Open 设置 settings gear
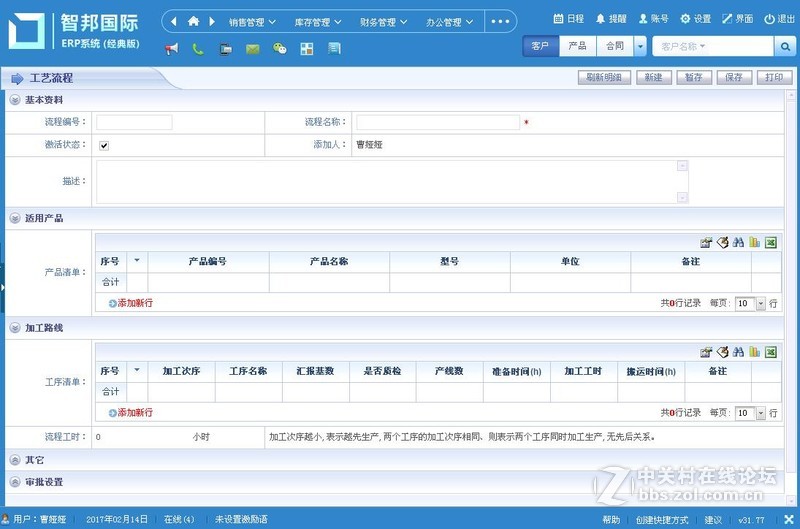The height and width of the screenshot is (529, 800). [x=695, y=19]
